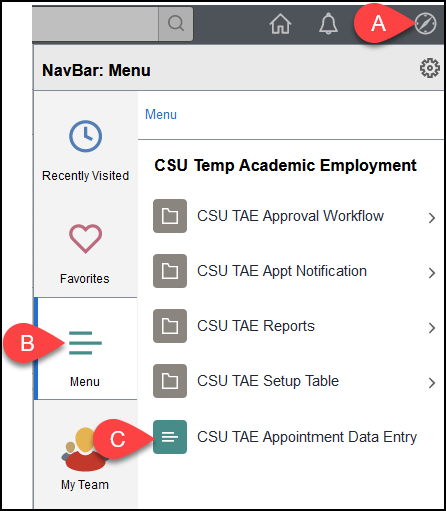Click the Menu breadcrumb link
This screenshot has width=446, height=511.
click(161, 115)
